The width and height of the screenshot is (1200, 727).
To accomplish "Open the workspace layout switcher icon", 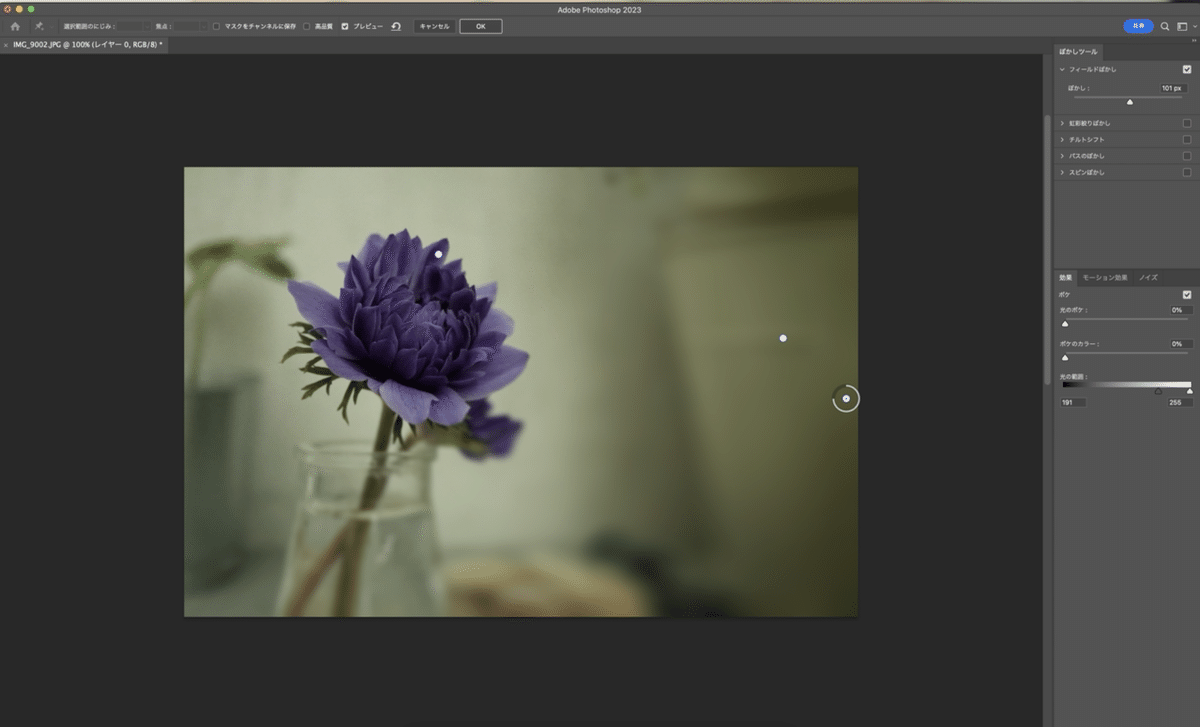I will pos(1181,26).
